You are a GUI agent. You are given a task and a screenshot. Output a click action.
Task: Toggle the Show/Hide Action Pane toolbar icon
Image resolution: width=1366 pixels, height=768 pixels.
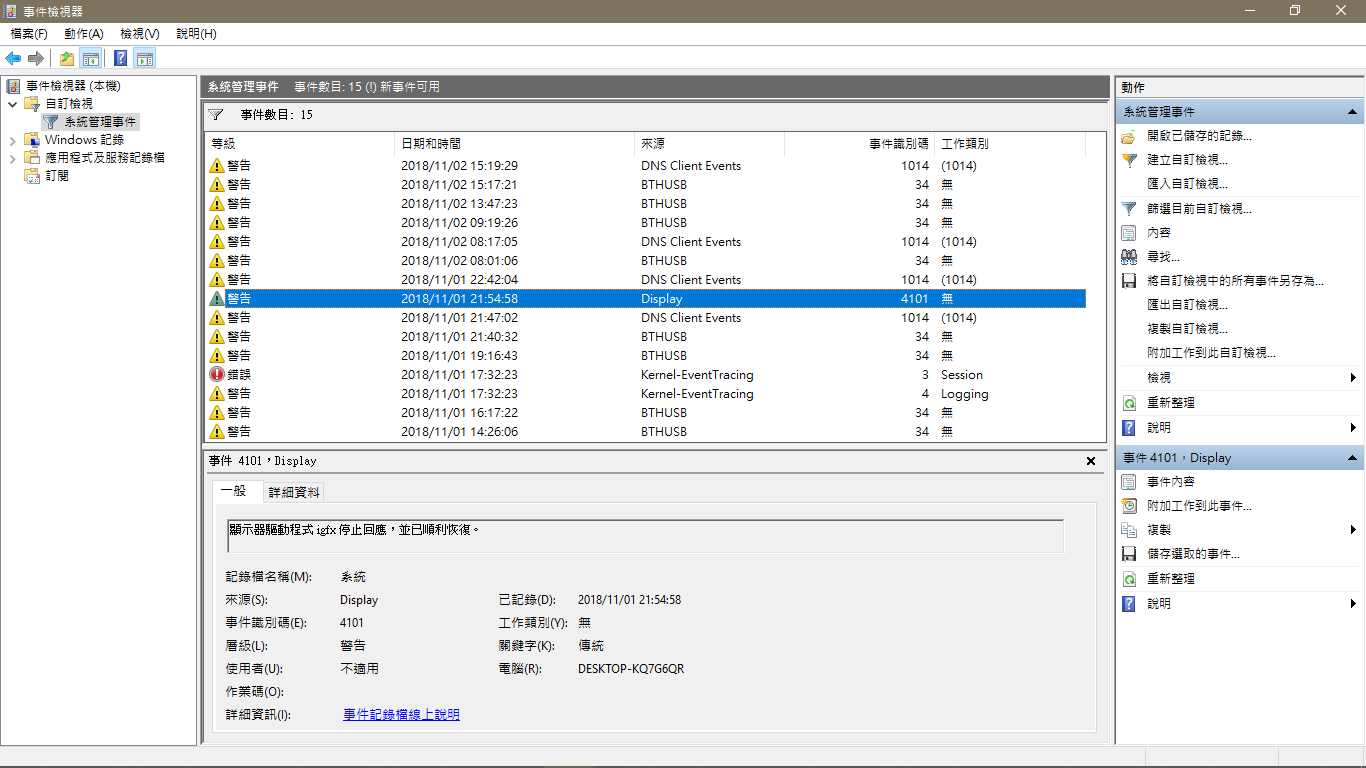[145, 58]
